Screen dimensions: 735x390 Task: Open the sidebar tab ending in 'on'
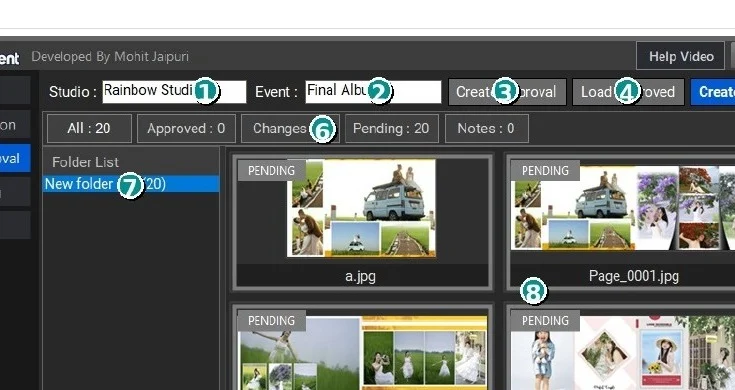[15, 125]
